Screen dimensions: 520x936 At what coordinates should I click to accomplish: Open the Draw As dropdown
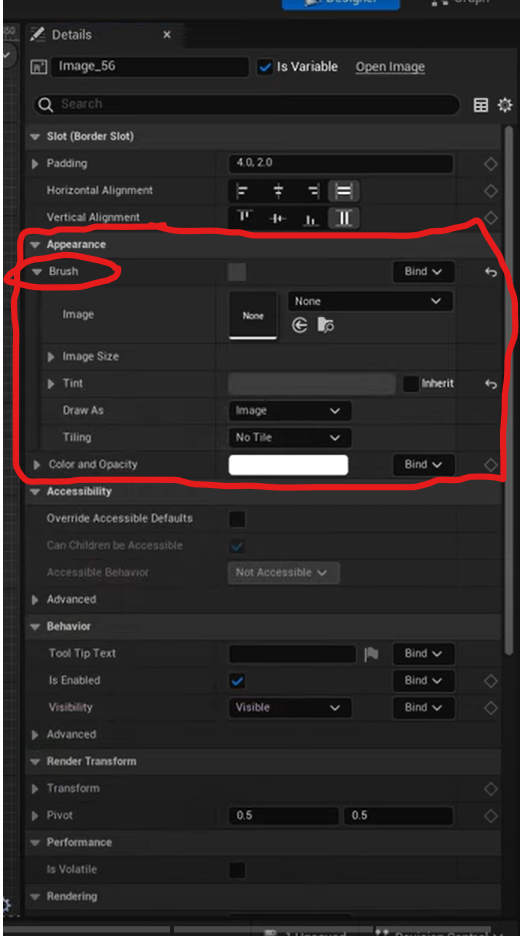coord(290,411)
